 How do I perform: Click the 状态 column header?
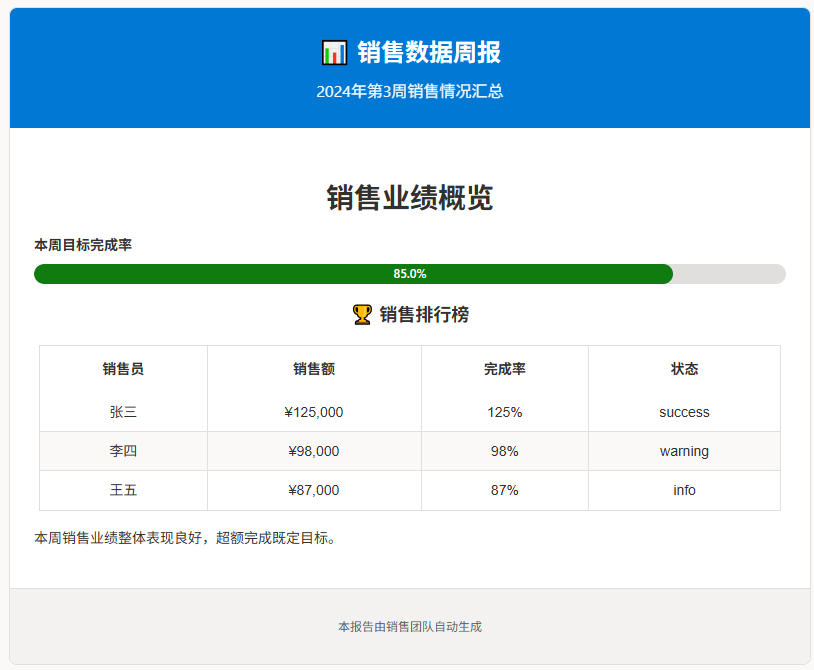point(684,369)
